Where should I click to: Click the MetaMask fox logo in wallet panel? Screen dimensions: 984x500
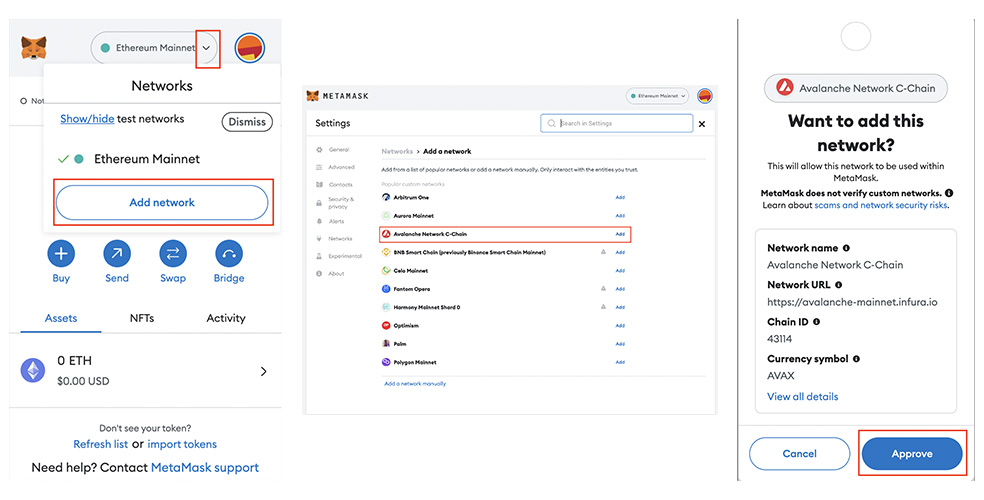34,48
